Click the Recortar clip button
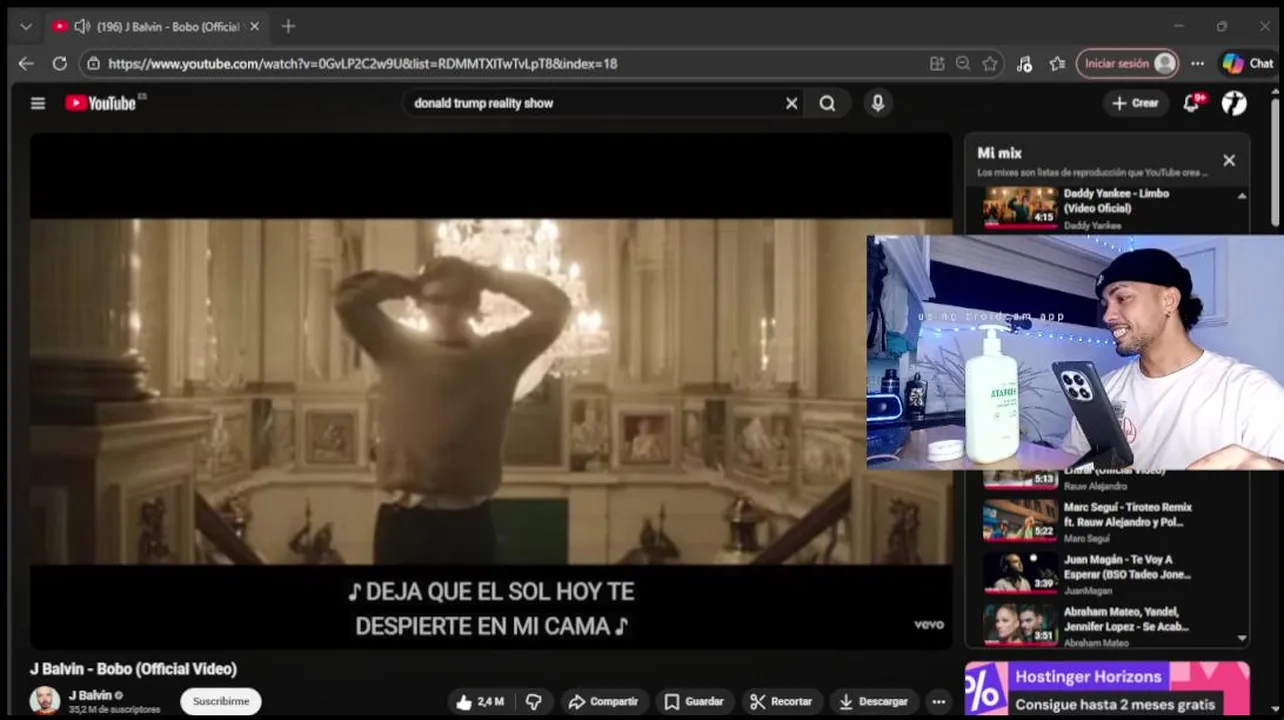1284x720 pixels. click(x=781, y=701)
